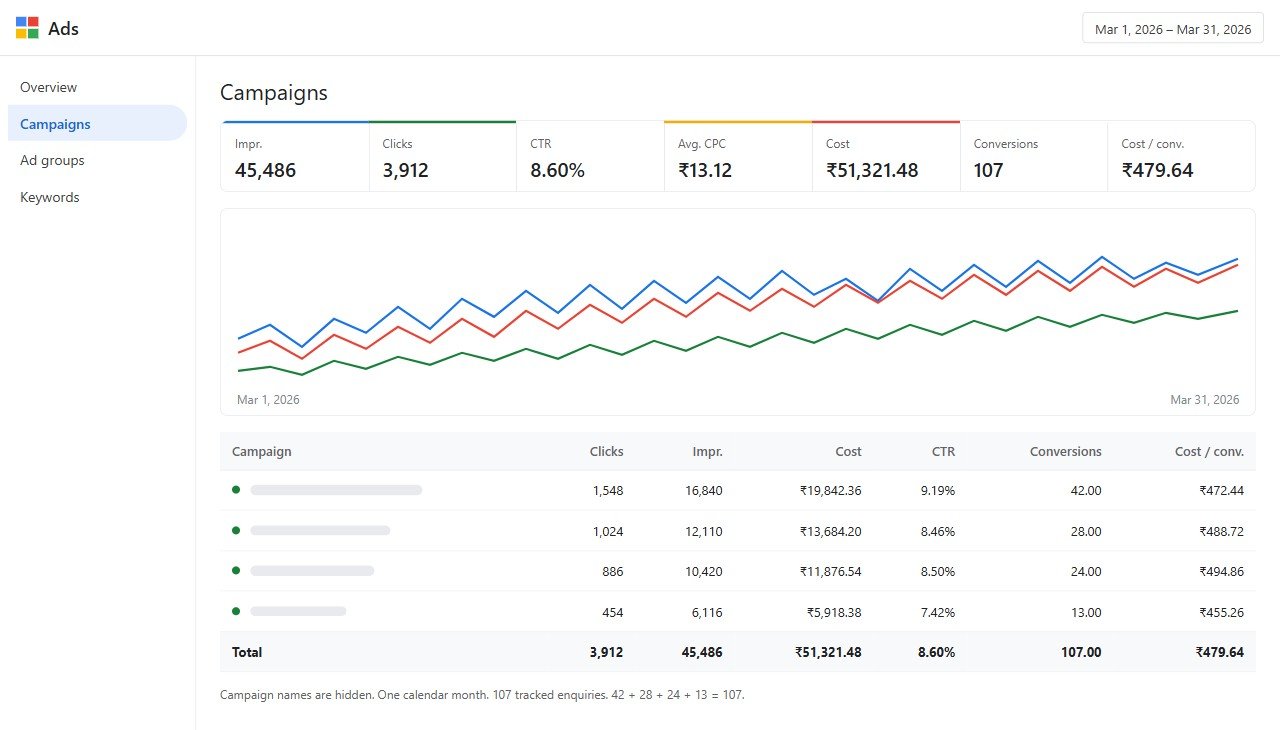The width and height of the screenshot is (1280, 730).
Task: Open hidden campaign name in ₹5,918.38 row
Action: coord(298,610)
